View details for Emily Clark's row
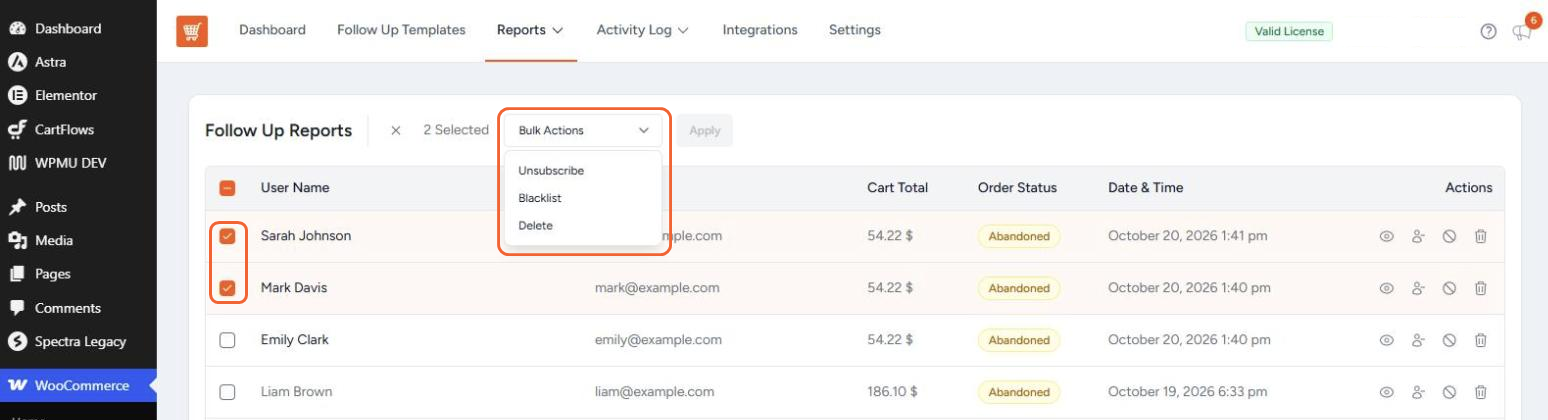1548x420 pixels. (1386, 340)
